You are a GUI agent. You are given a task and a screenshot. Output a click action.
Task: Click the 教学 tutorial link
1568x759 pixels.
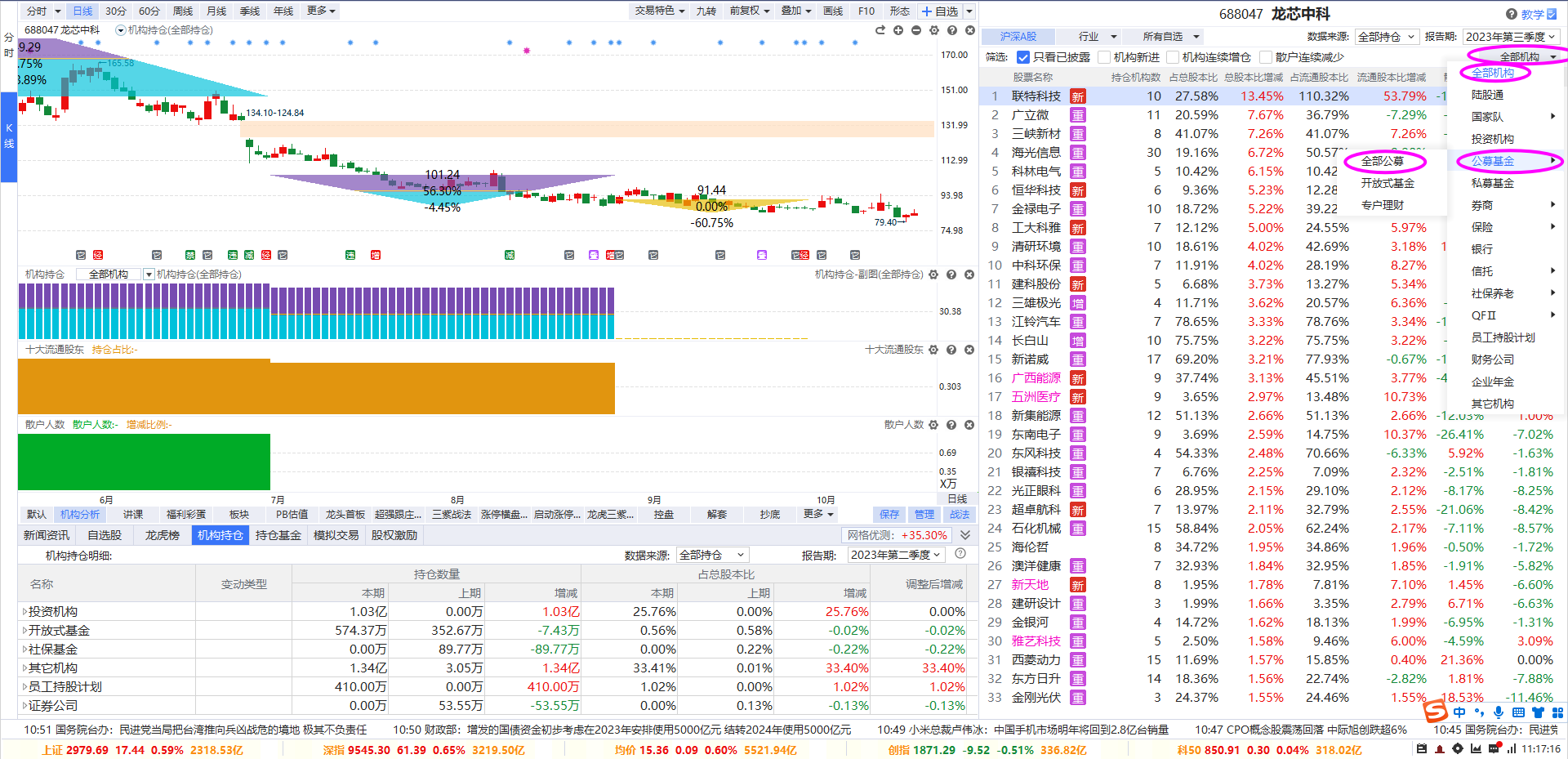[1532, 14]
